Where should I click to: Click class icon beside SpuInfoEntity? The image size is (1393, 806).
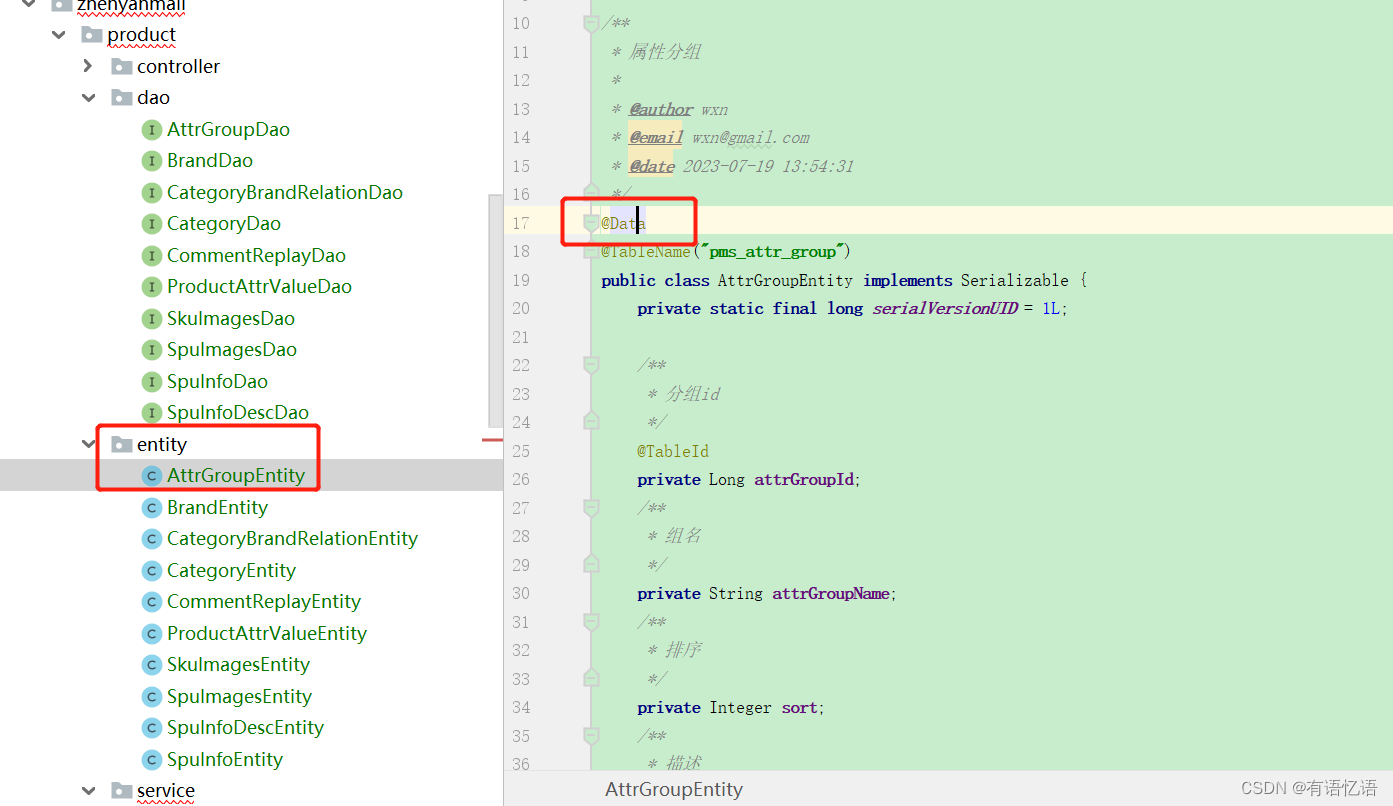point(152,760)
